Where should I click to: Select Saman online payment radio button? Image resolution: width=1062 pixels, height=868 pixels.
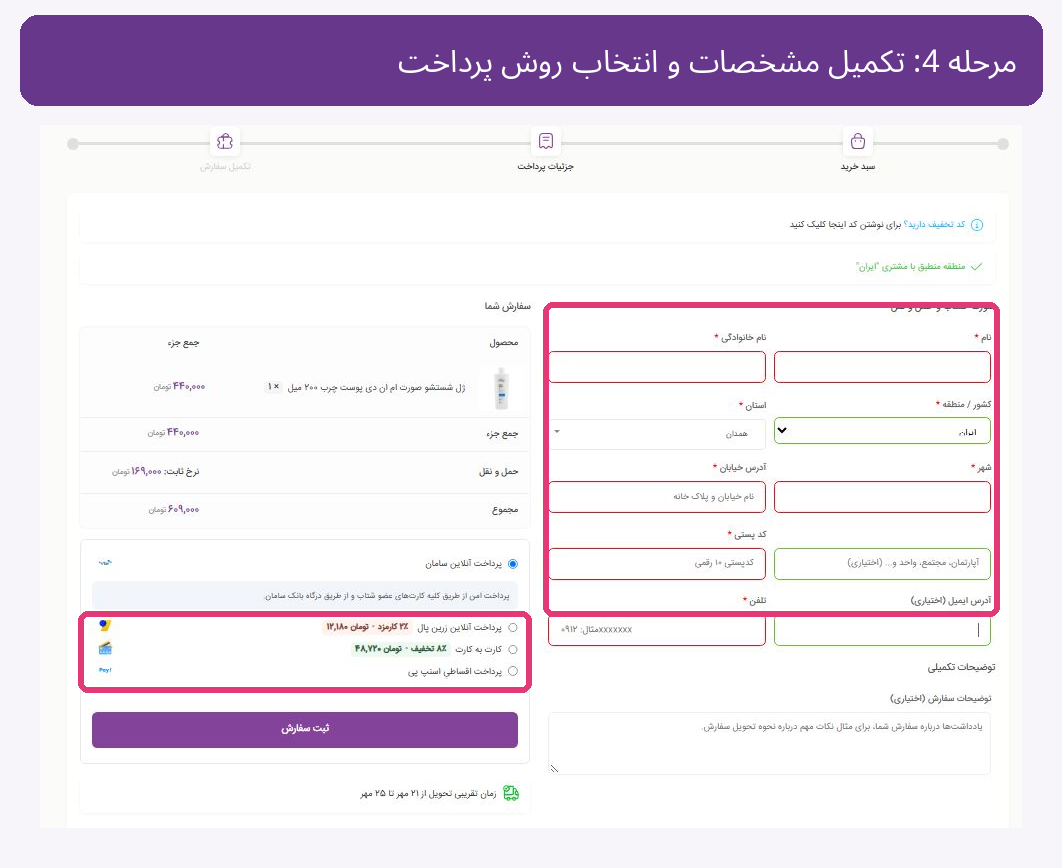click(x=513, y=564)
